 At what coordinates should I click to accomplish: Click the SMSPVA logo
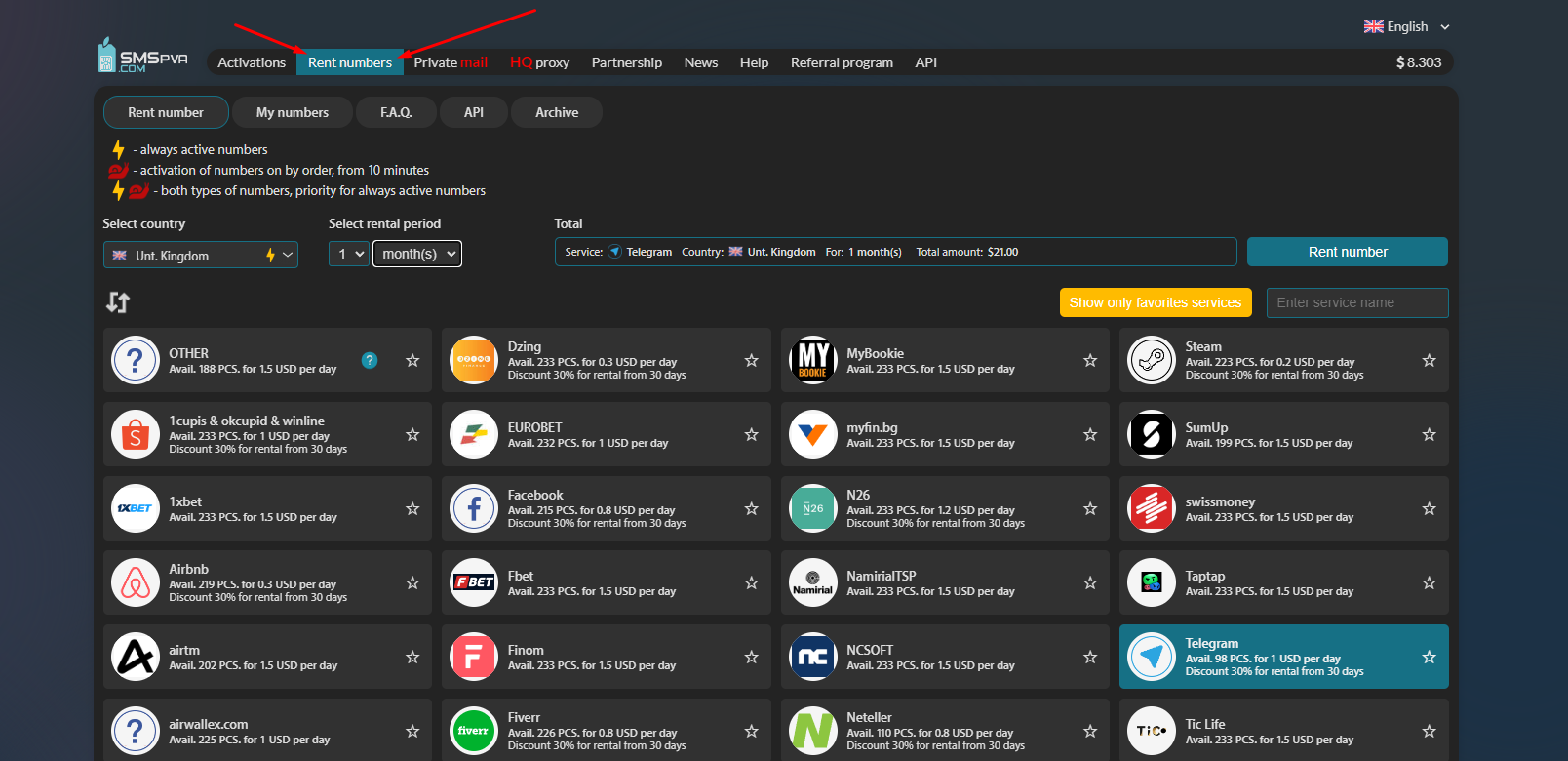click(142, 57)
